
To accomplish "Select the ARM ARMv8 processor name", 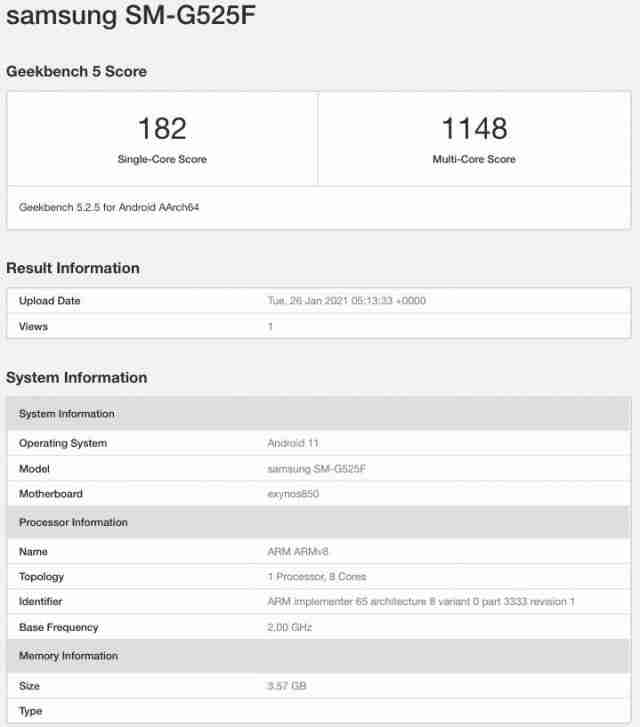I will 298,552.
